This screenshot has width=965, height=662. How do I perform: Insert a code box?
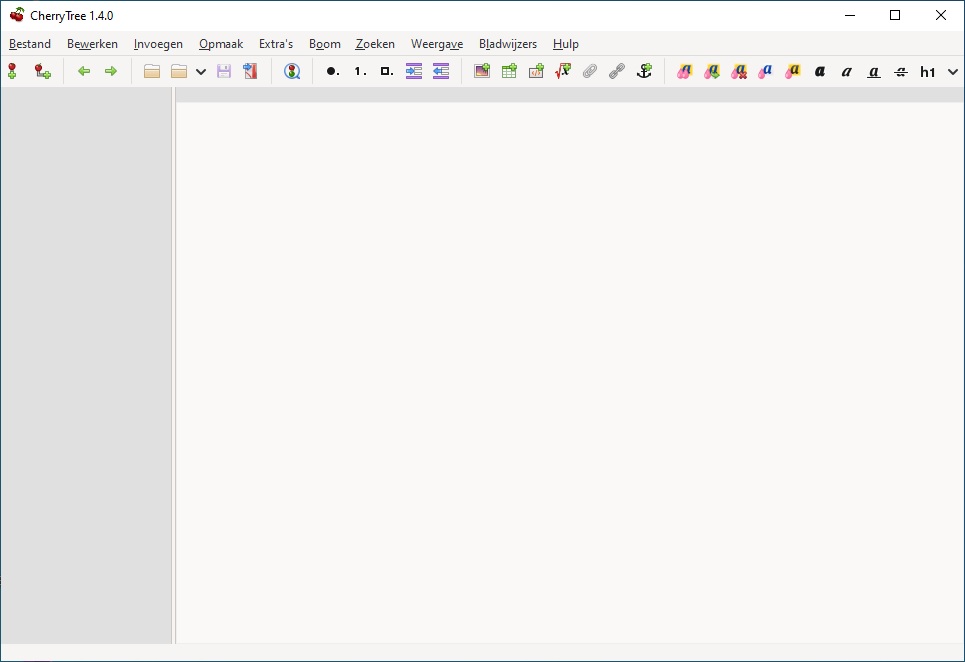pyautogui.click(x=536, y=71)
